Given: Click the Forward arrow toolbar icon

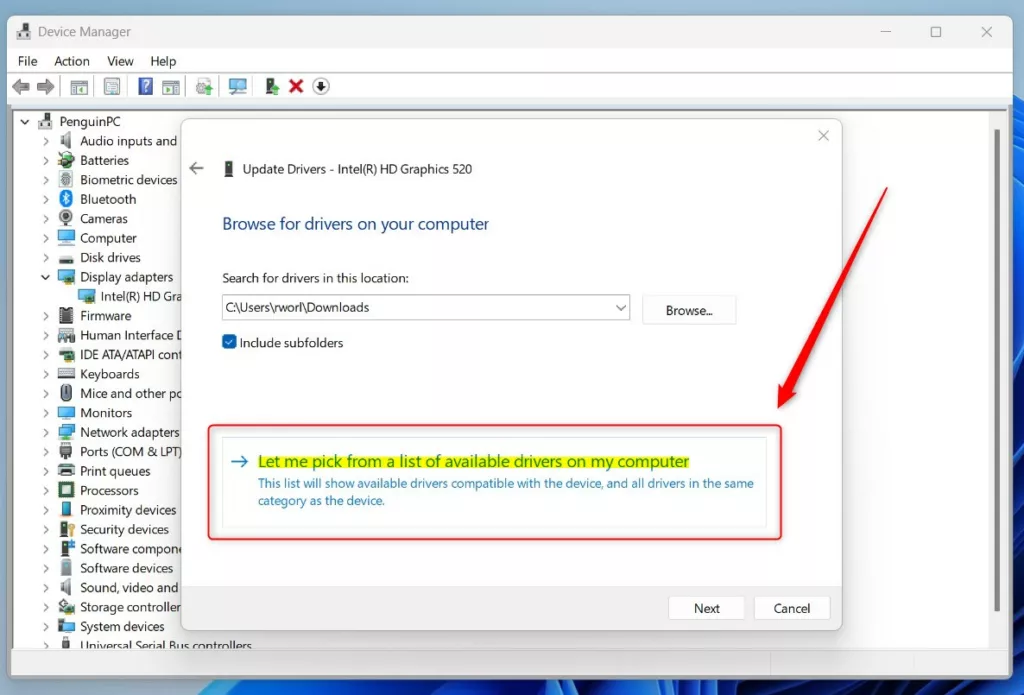Looking at the screenshot, I should [x=45, y=86].
